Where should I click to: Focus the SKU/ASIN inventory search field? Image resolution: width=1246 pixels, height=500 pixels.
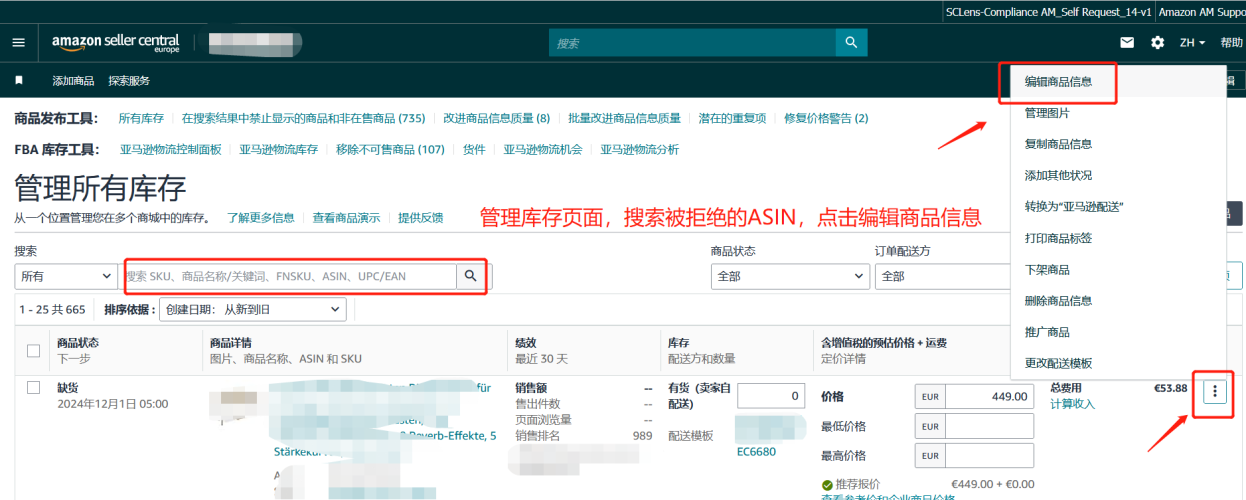click(x=290, y=276)
